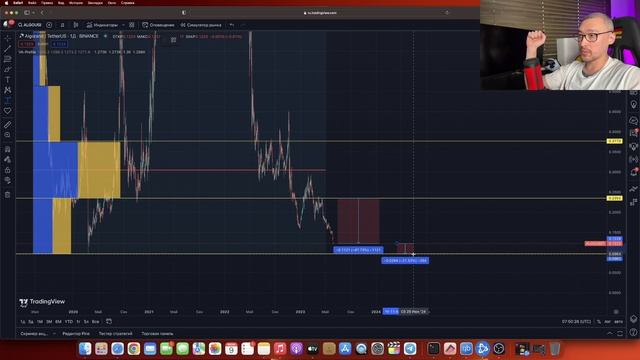Viewport: 640px width, 360px height.
Task: Toggle lock all drawings
Action: 7,170
